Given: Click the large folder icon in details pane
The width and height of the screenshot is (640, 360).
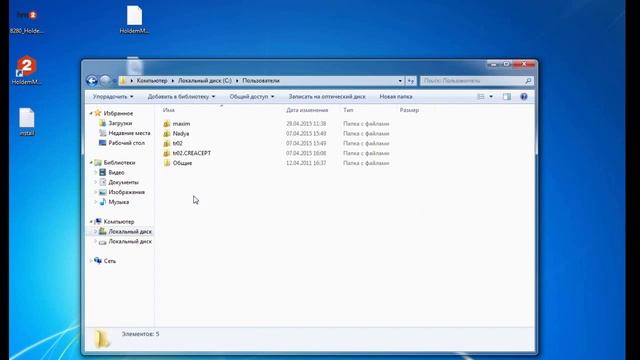Looking at the screenshot, I should 102,338.
